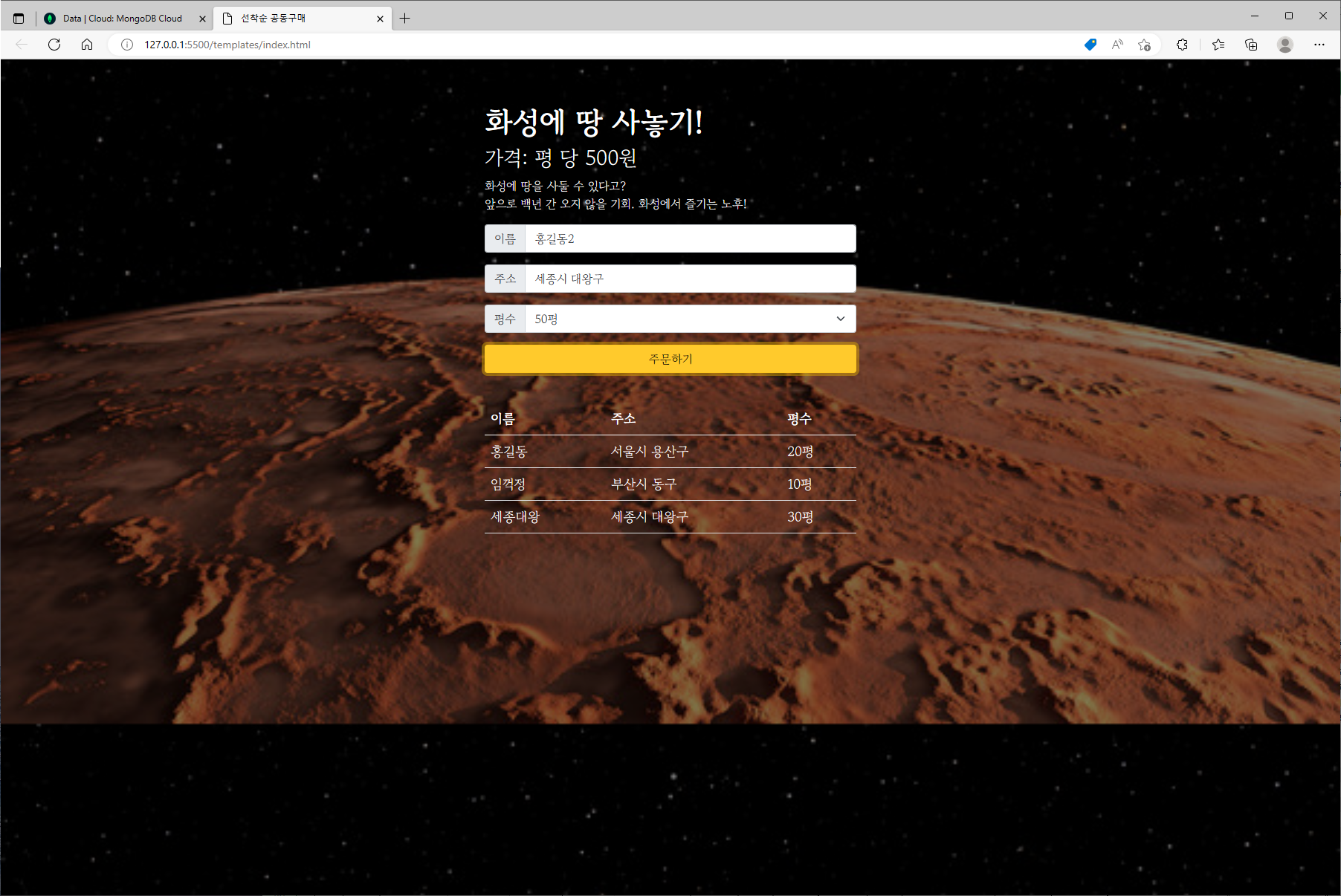Go to browser home icon
Viewport: 1341px width, 896px height.
click(x=87, y=45)
